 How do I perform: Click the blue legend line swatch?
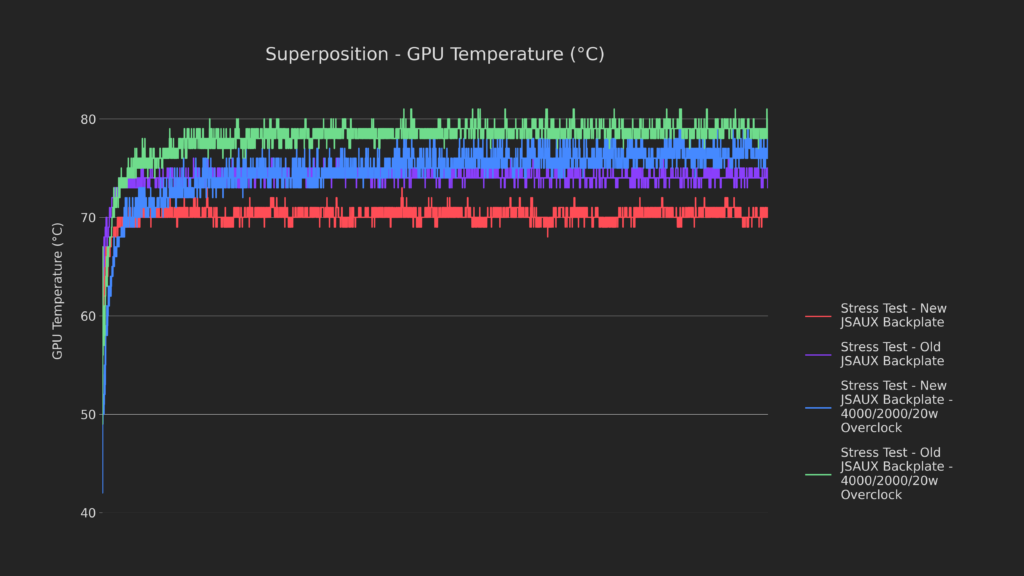[818, 407]
